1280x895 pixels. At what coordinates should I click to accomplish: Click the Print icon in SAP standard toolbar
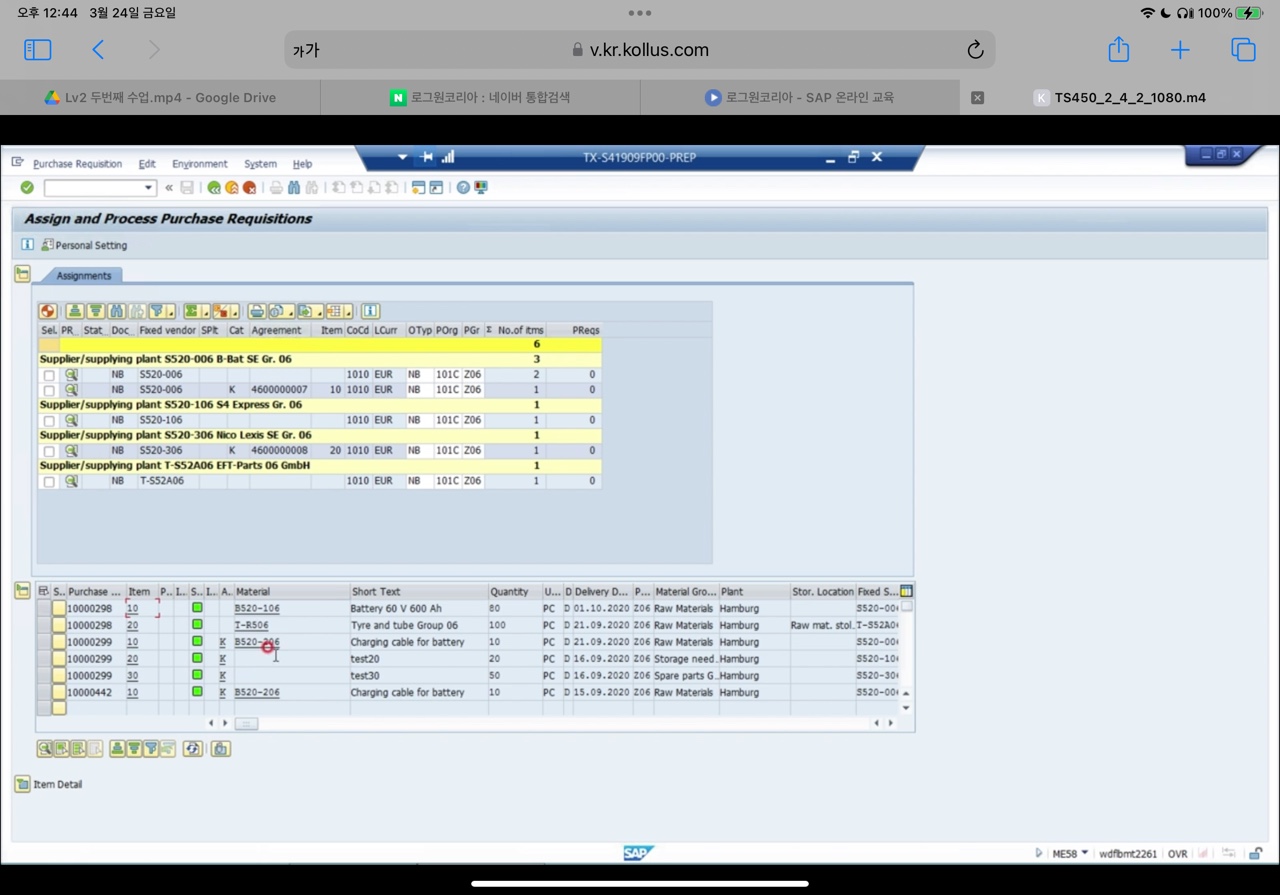tap(276, 188)
